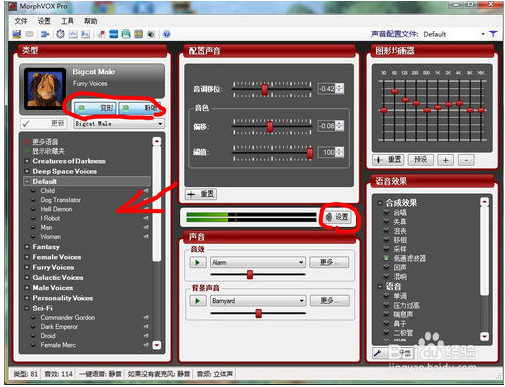Collapse the Sci-Fi voice group
This screenshot has width=505, height=387.
27,308
